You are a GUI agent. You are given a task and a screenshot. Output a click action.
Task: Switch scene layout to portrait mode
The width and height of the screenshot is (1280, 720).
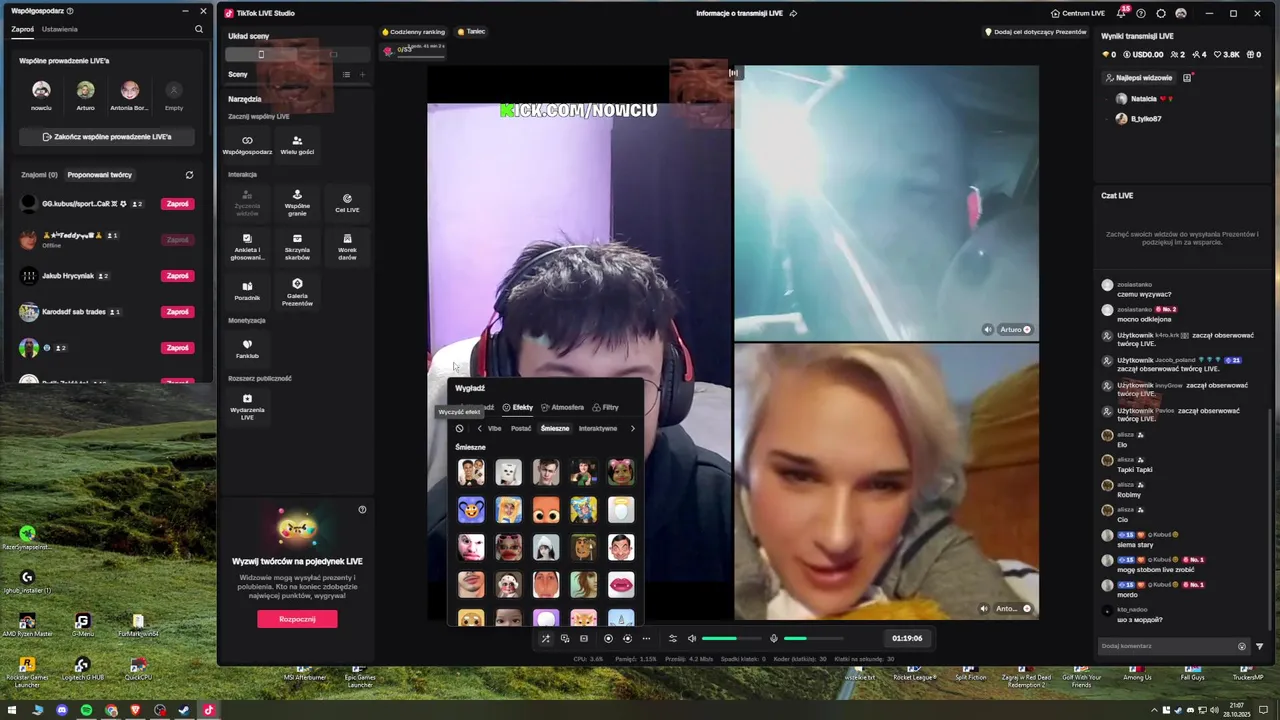tap(261, 54)
